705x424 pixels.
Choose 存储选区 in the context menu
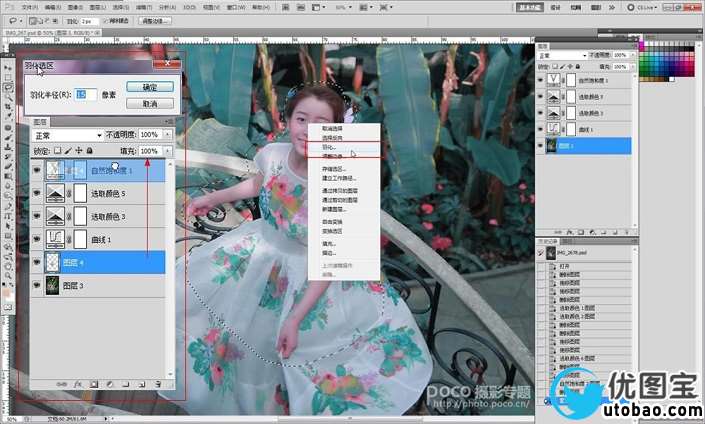[x=334, y=169]
